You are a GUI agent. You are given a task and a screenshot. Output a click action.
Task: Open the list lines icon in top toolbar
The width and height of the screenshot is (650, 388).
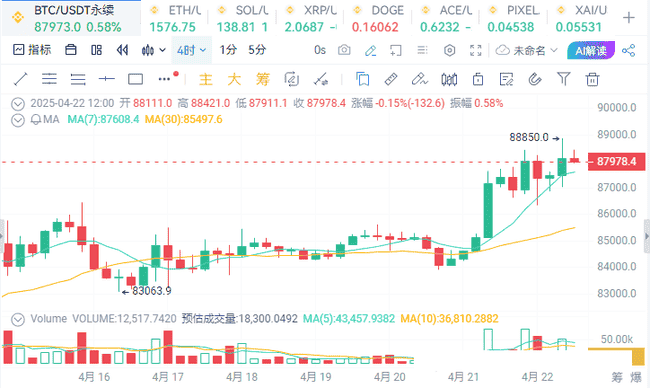(x=422, y=50)
